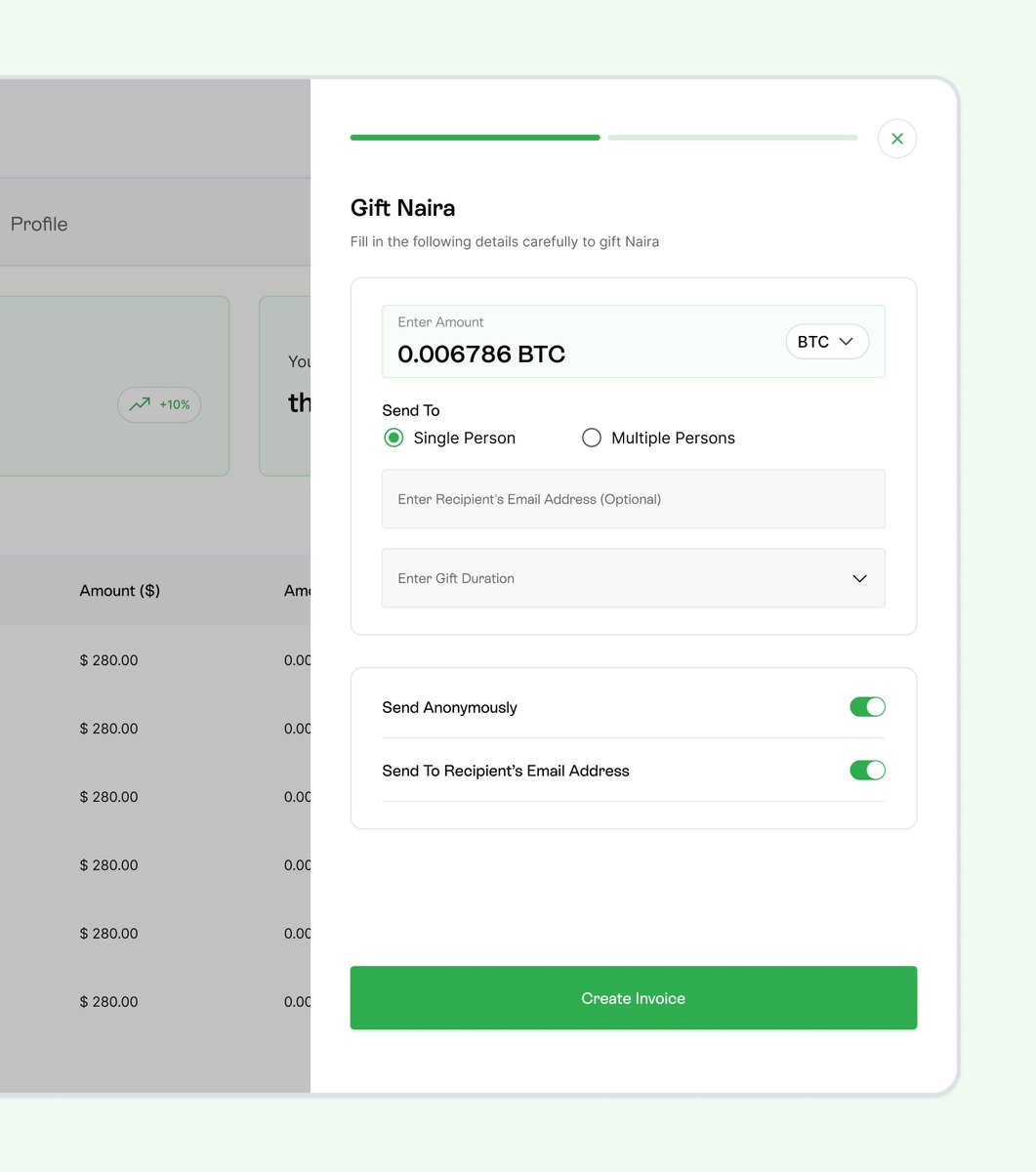Open the BTC currency dropdown

[x=826, y=342]
